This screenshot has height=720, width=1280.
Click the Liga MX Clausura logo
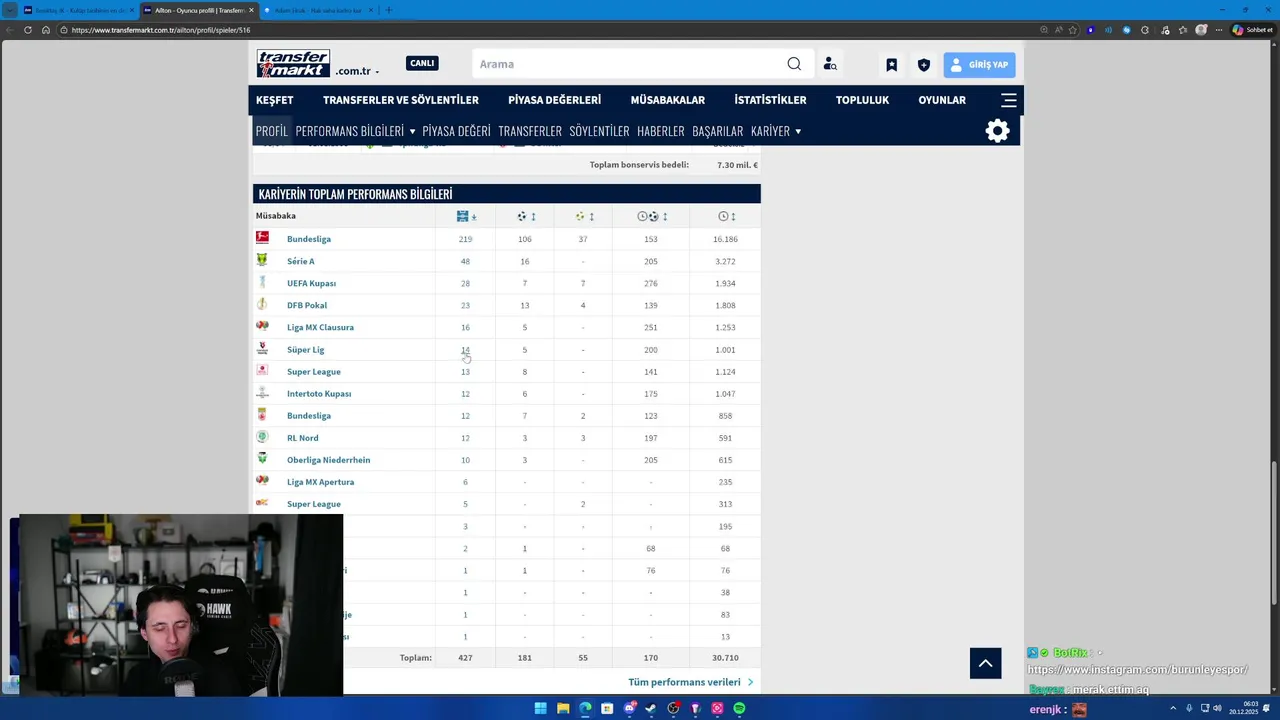click(262, 326)
